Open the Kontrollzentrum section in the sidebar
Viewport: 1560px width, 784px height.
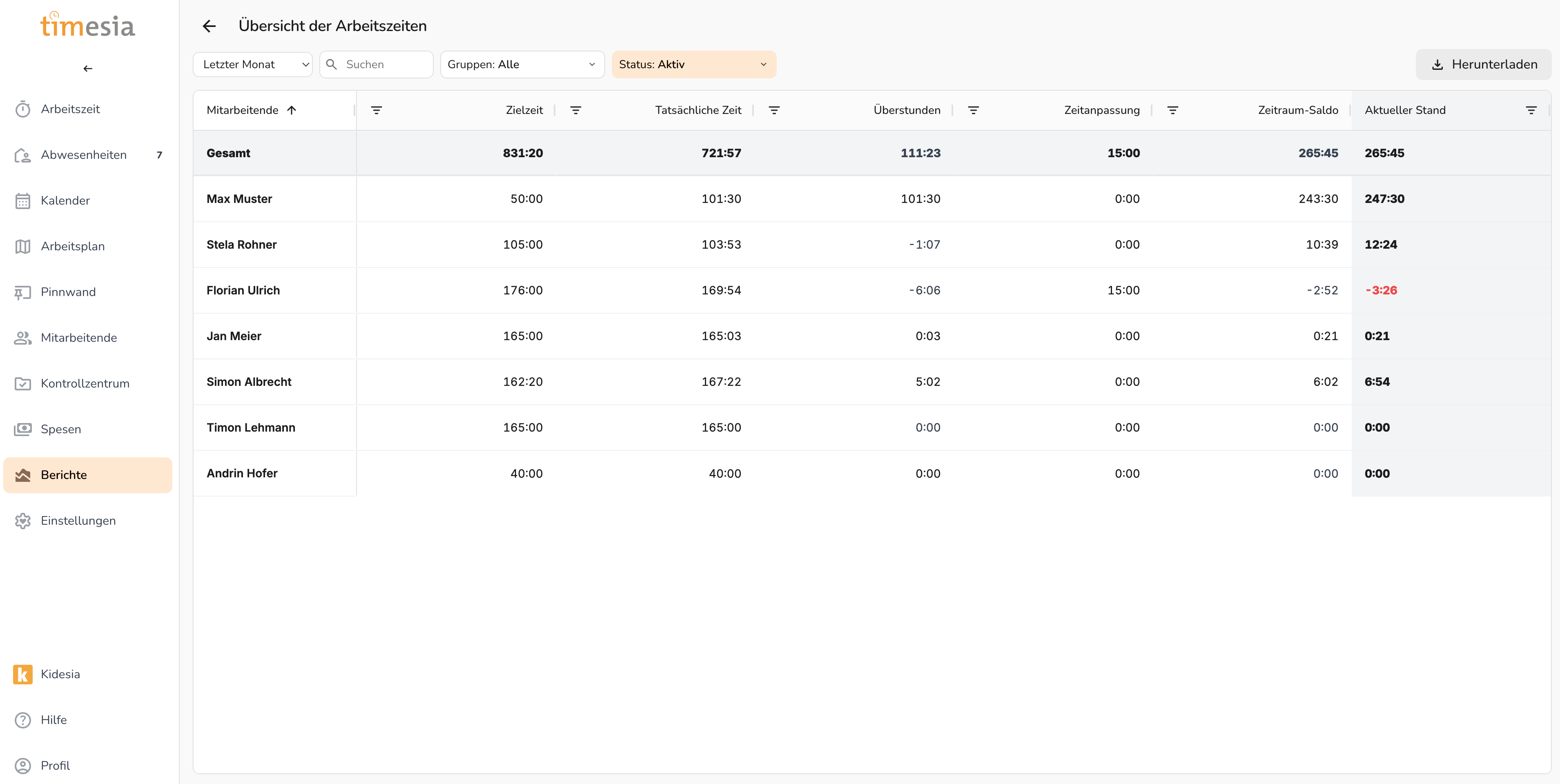pyautogui.click(x=85, y=383)
